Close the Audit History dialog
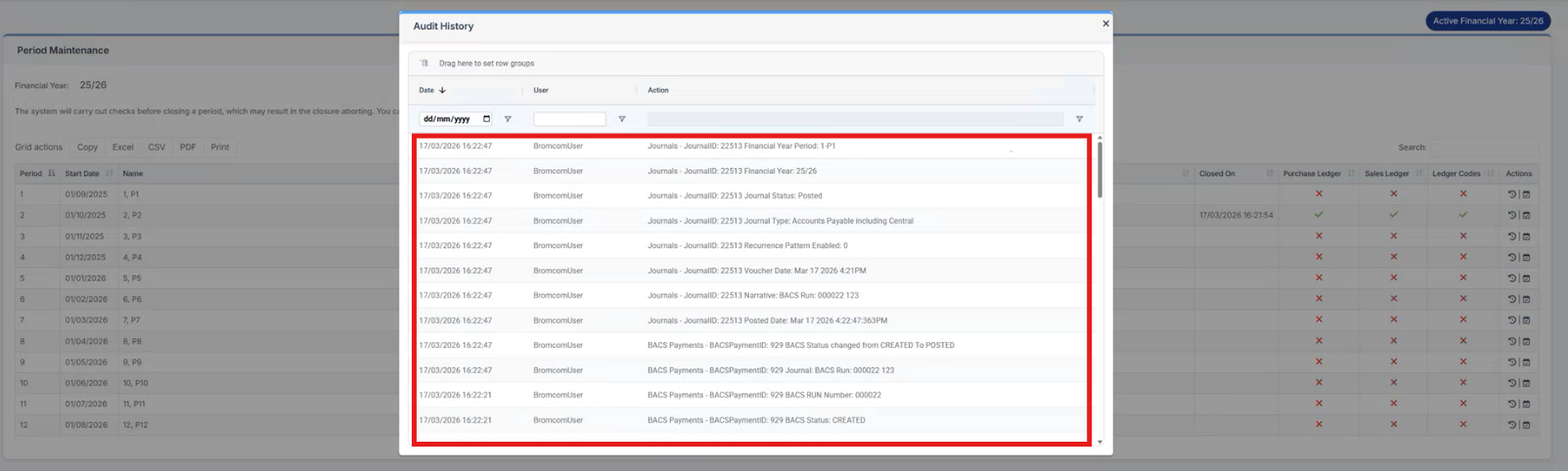This screenshot has height=471, width=1568. tap(1105, 23)
